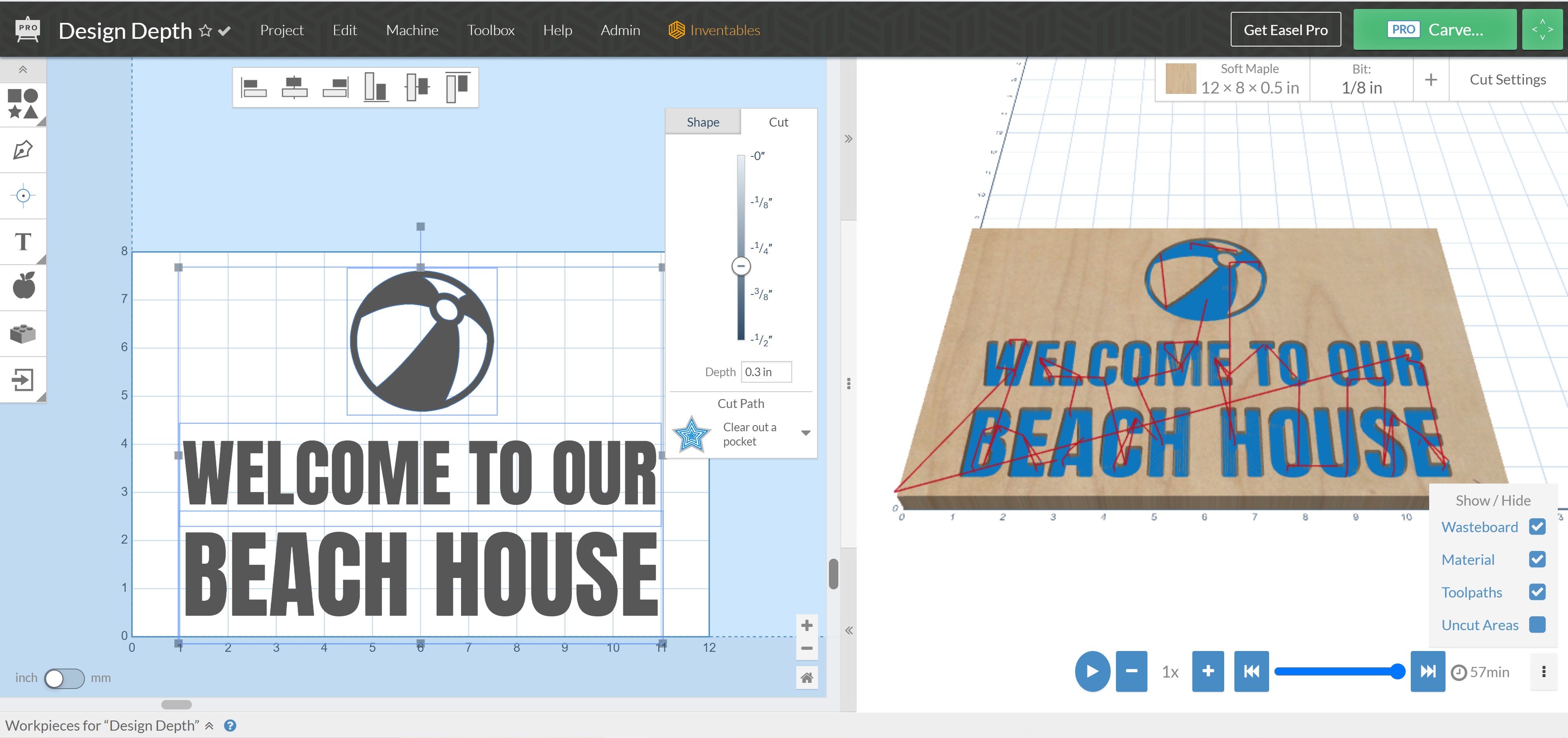This screenshot has height=738, width=1568.
Task: Reset canvas view with home icon
Action: (x=806, y=678)
